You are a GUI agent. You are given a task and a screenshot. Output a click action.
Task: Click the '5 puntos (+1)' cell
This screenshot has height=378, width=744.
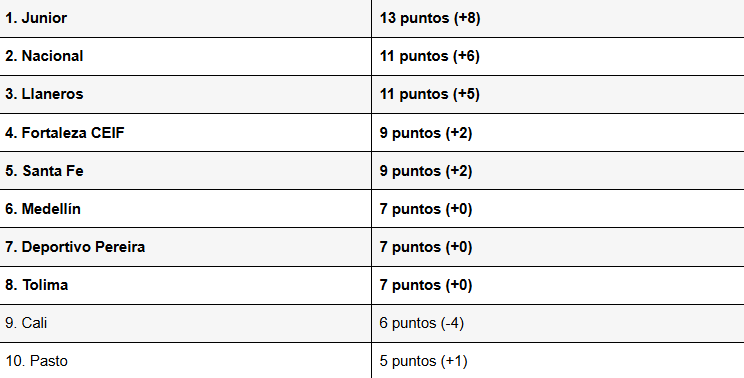coord(558,360)
